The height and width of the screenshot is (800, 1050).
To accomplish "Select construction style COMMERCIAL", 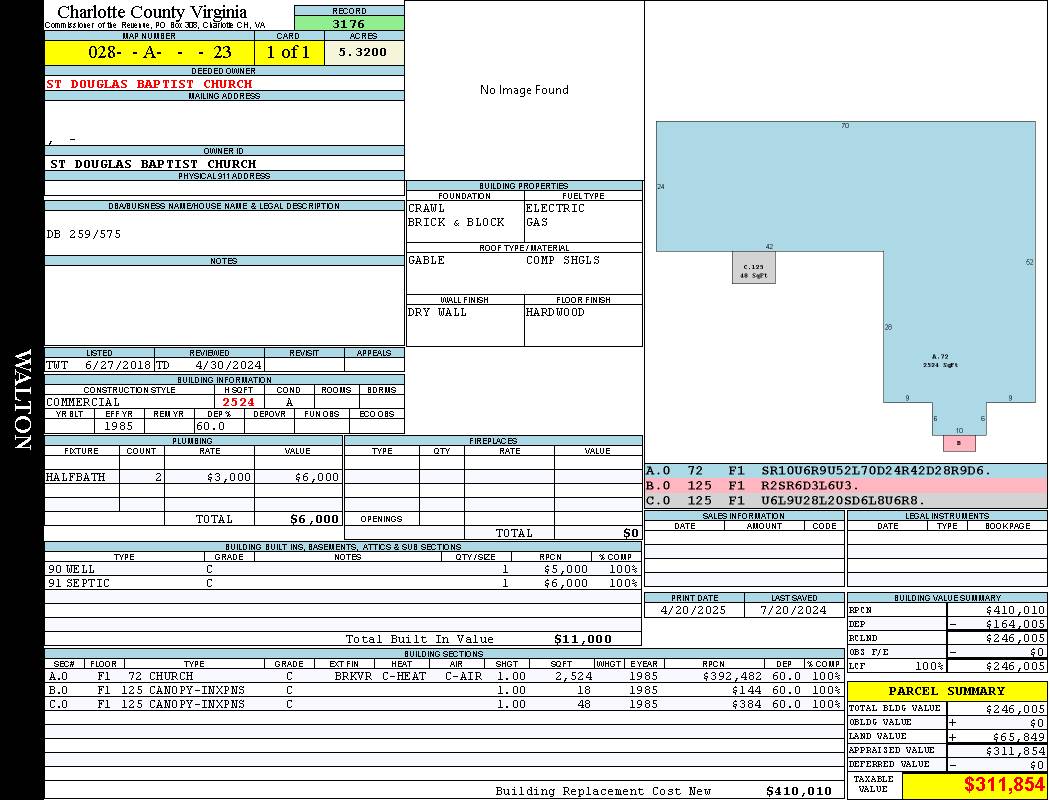I will click(x=83, y=402).
